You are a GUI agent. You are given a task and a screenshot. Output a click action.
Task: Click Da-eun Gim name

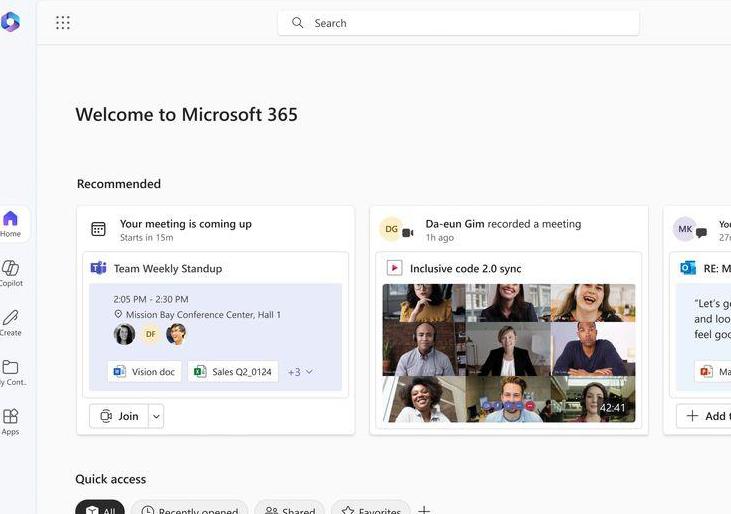455,224
